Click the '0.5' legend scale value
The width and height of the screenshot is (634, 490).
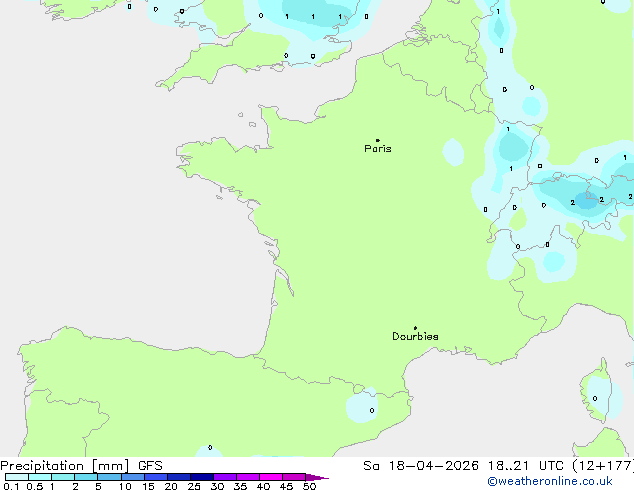(35, 486)
